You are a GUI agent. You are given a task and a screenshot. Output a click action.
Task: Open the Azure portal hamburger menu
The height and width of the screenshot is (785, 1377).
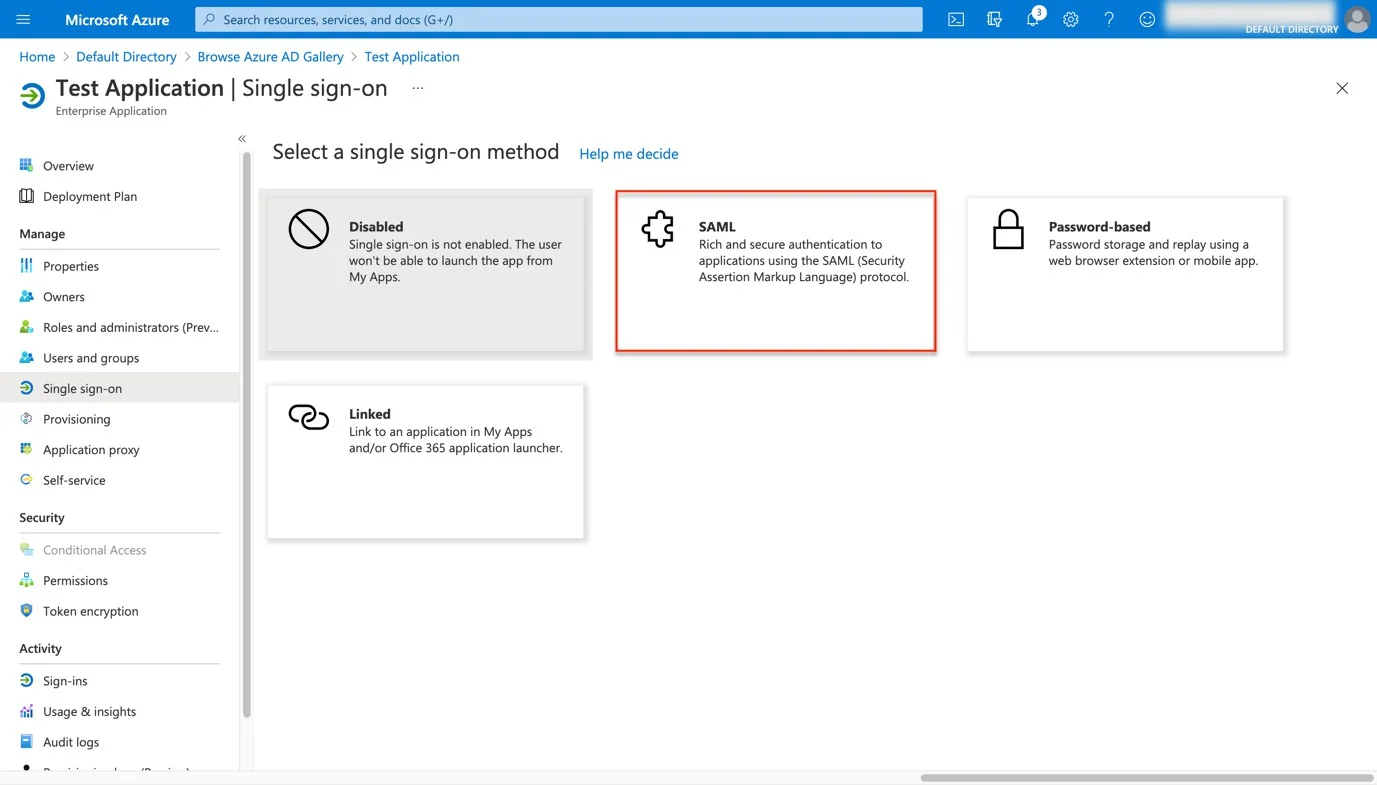[x=23, y=19]
